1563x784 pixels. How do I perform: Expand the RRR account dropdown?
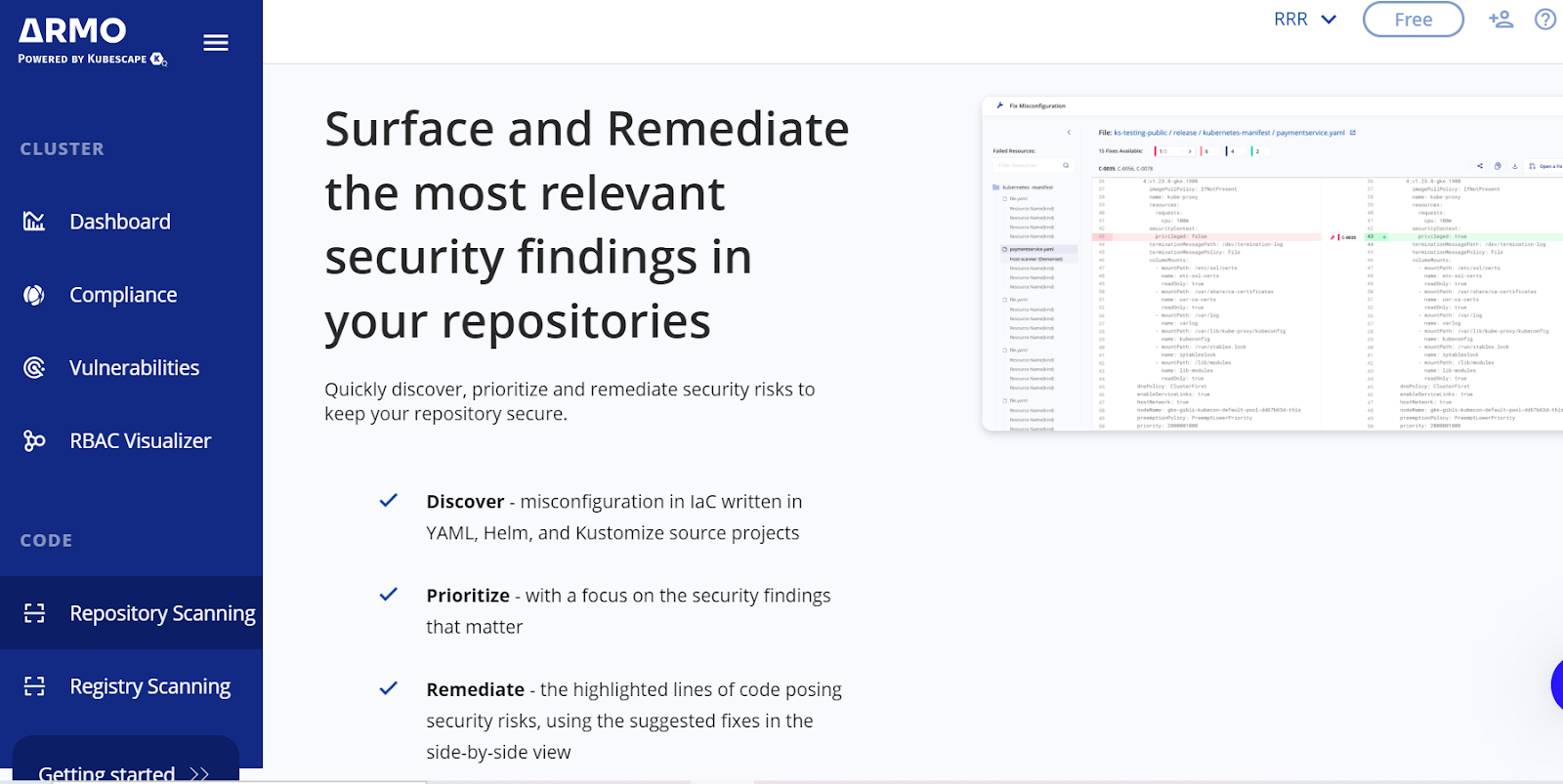tap(1305, 20)
